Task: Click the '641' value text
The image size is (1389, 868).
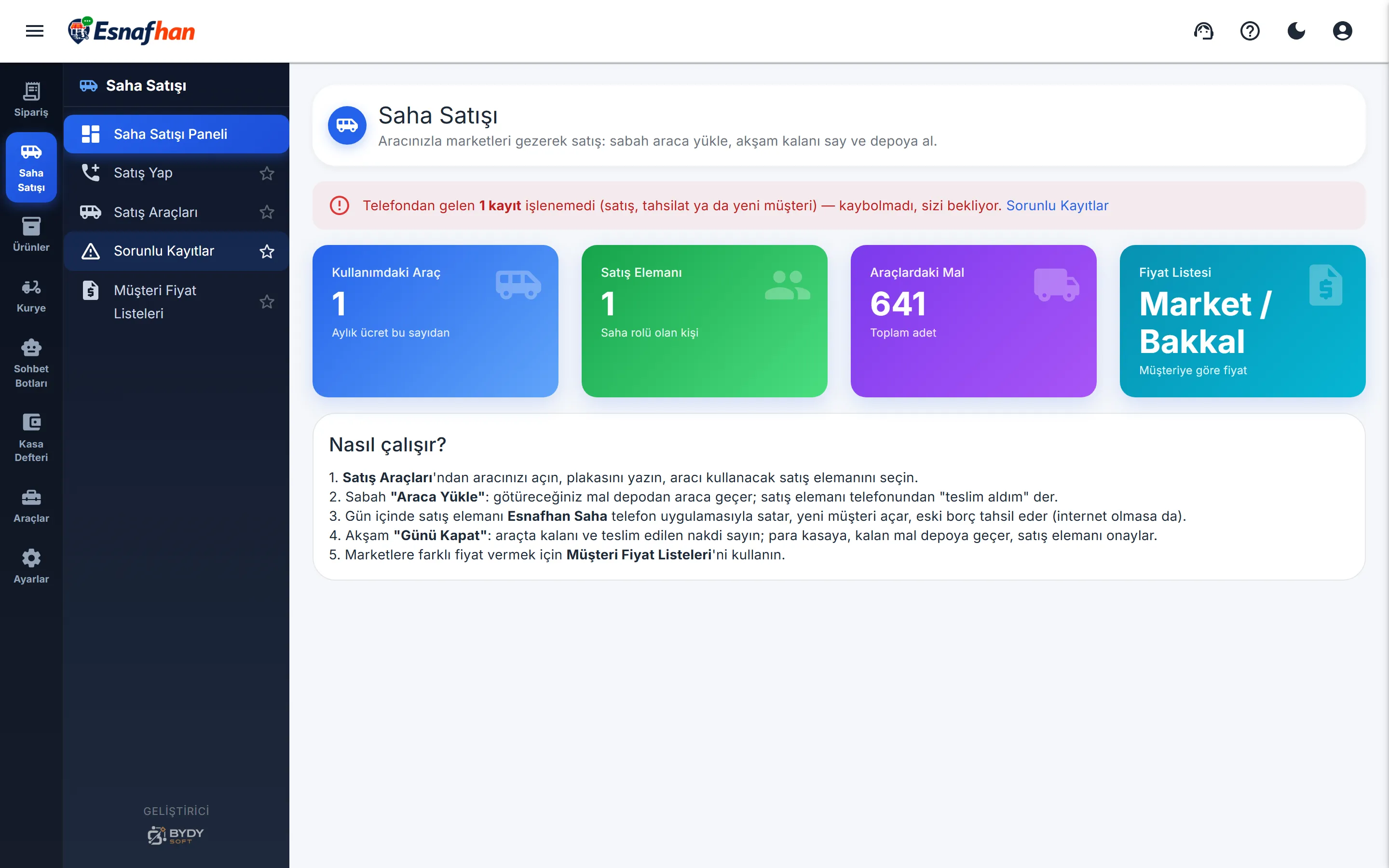Action: pyautogui.click(x=898, y=304)
